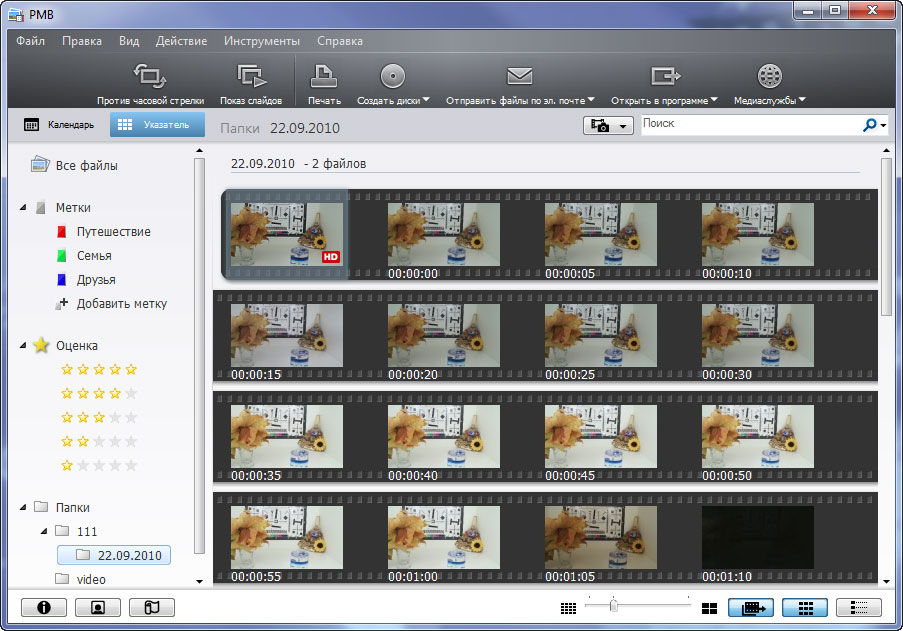903x631 pixels.
Task: Select the dark frame at 00:01:10
Action: pyautogui.click(x=757, y=538)
